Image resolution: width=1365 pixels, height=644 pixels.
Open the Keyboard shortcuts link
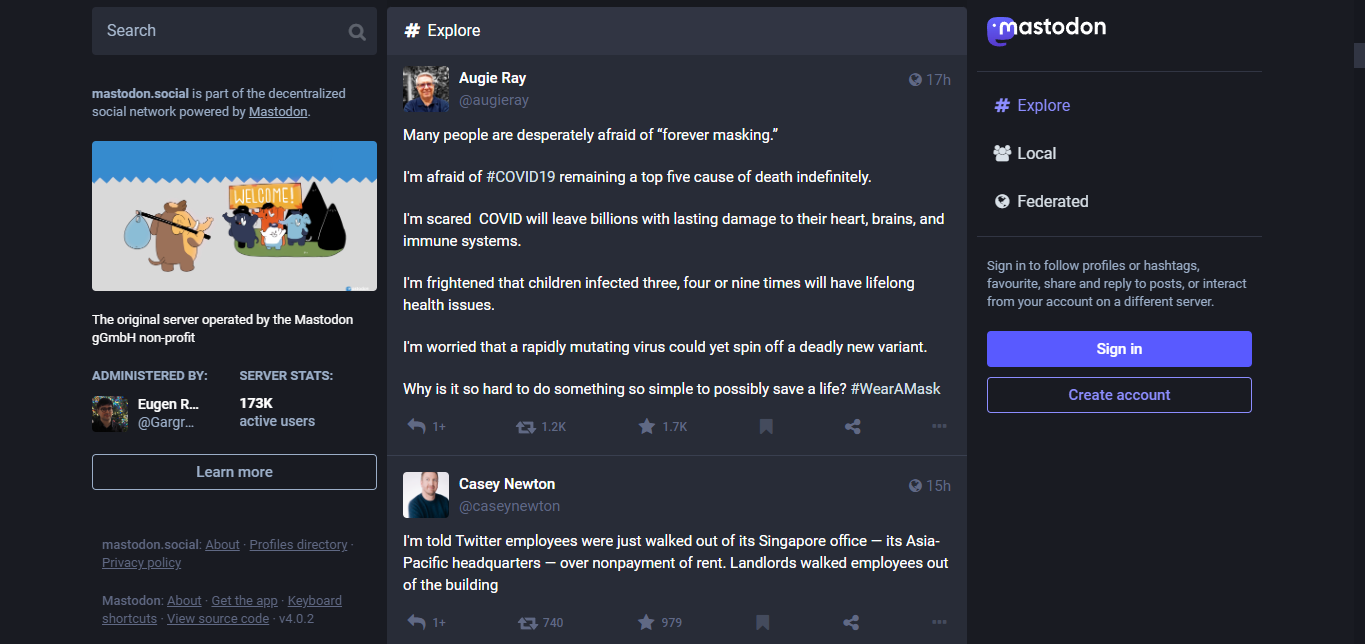pos(314,601)
